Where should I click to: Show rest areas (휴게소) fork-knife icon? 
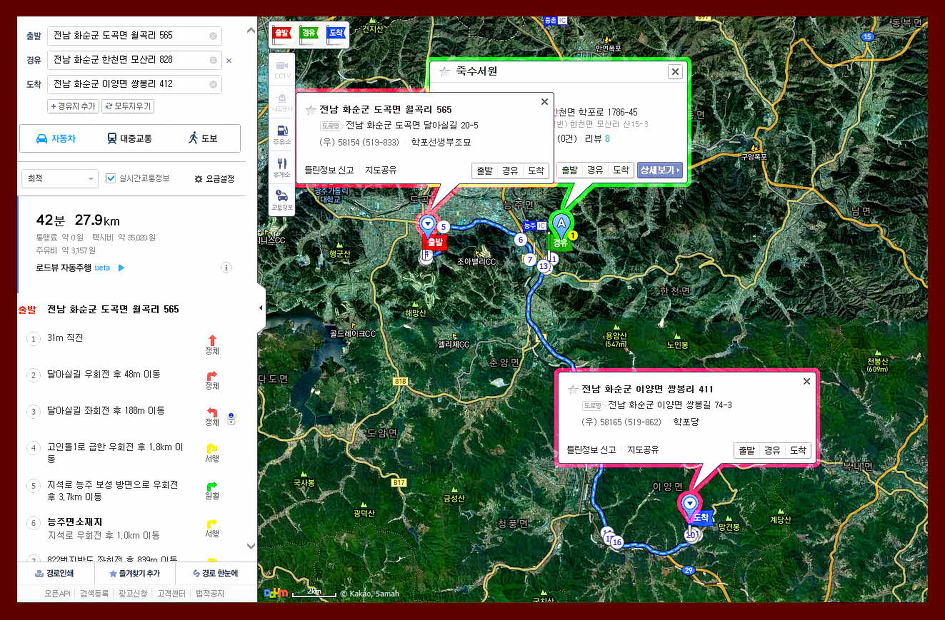tap(281, 168)
